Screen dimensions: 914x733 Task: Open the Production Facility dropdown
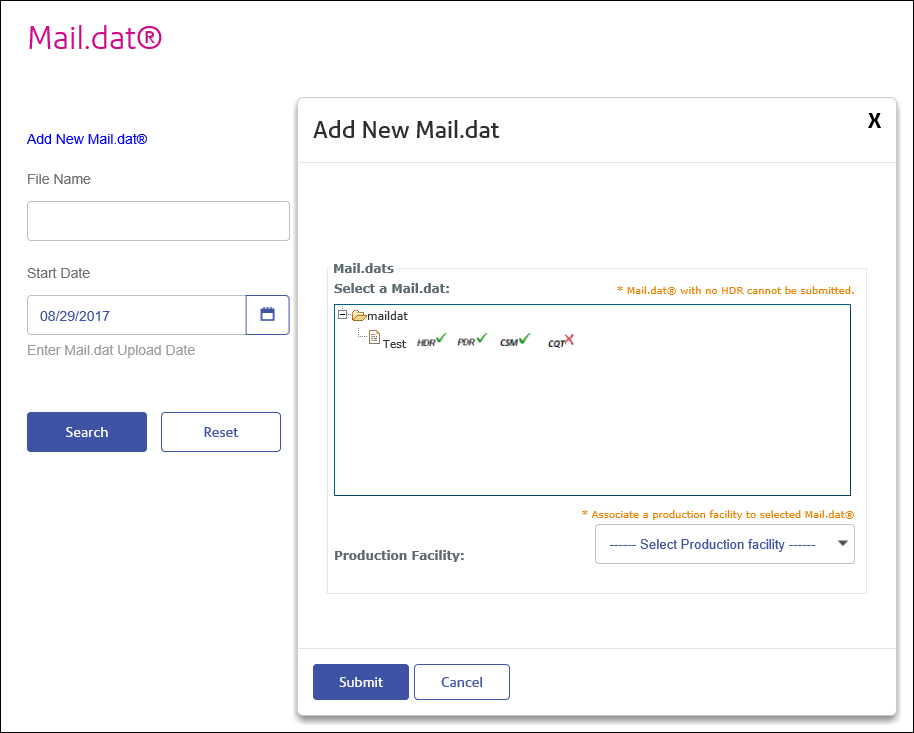724,544
